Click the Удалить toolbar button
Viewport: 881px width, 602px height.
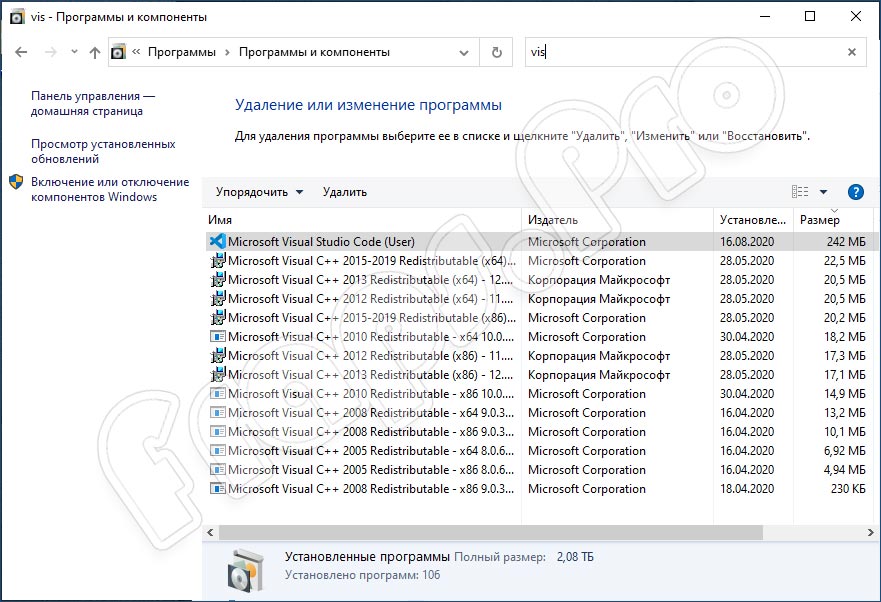(344, 192)
